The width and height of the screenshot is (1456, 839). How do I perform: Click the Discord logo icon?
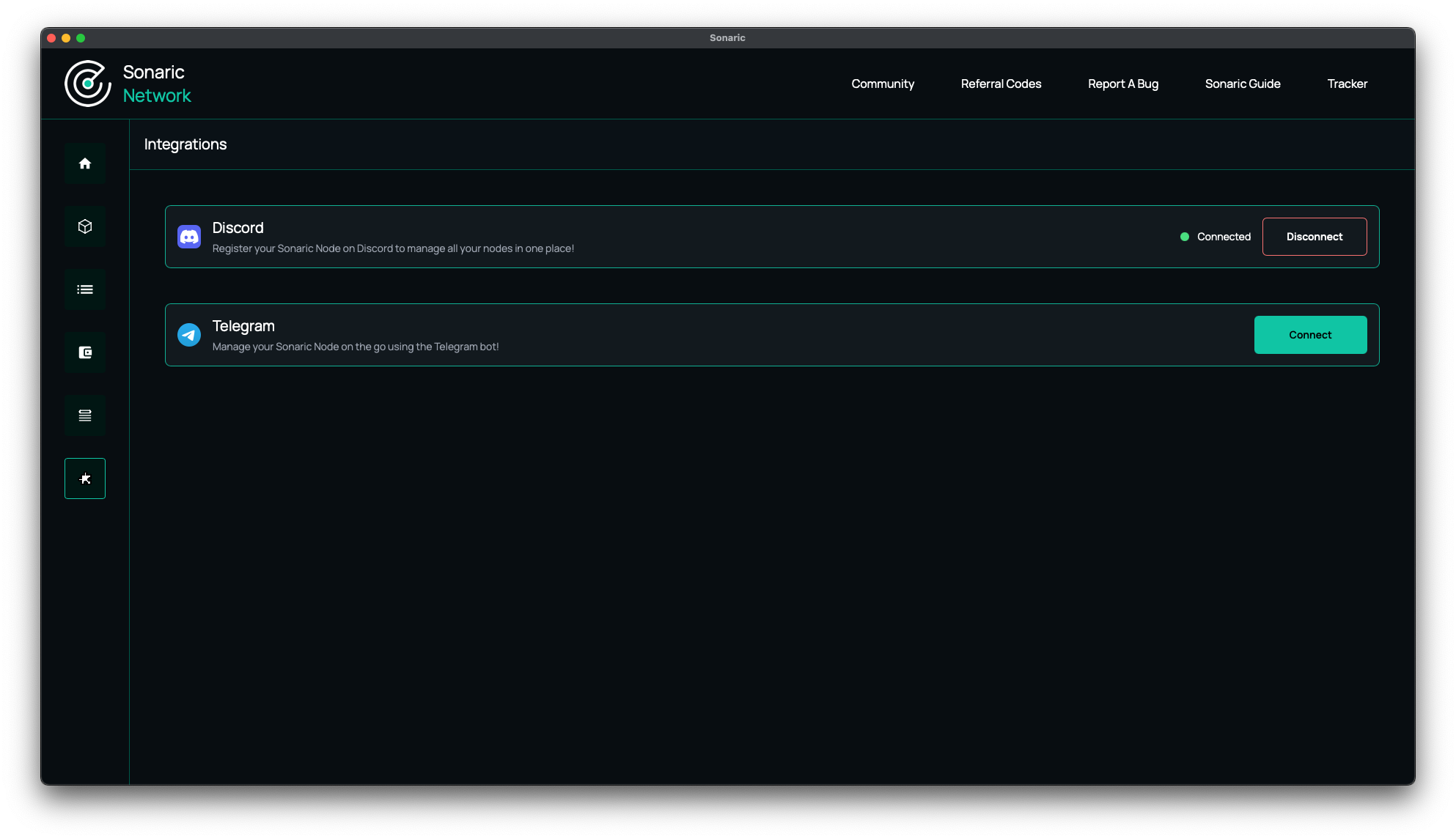pos(189,237)
